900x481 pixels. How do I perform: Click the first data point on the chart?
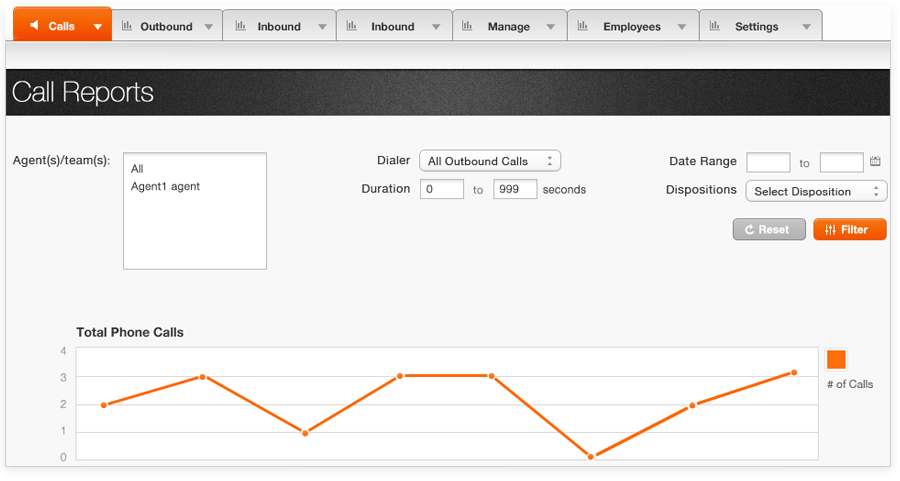pos(104,405)
